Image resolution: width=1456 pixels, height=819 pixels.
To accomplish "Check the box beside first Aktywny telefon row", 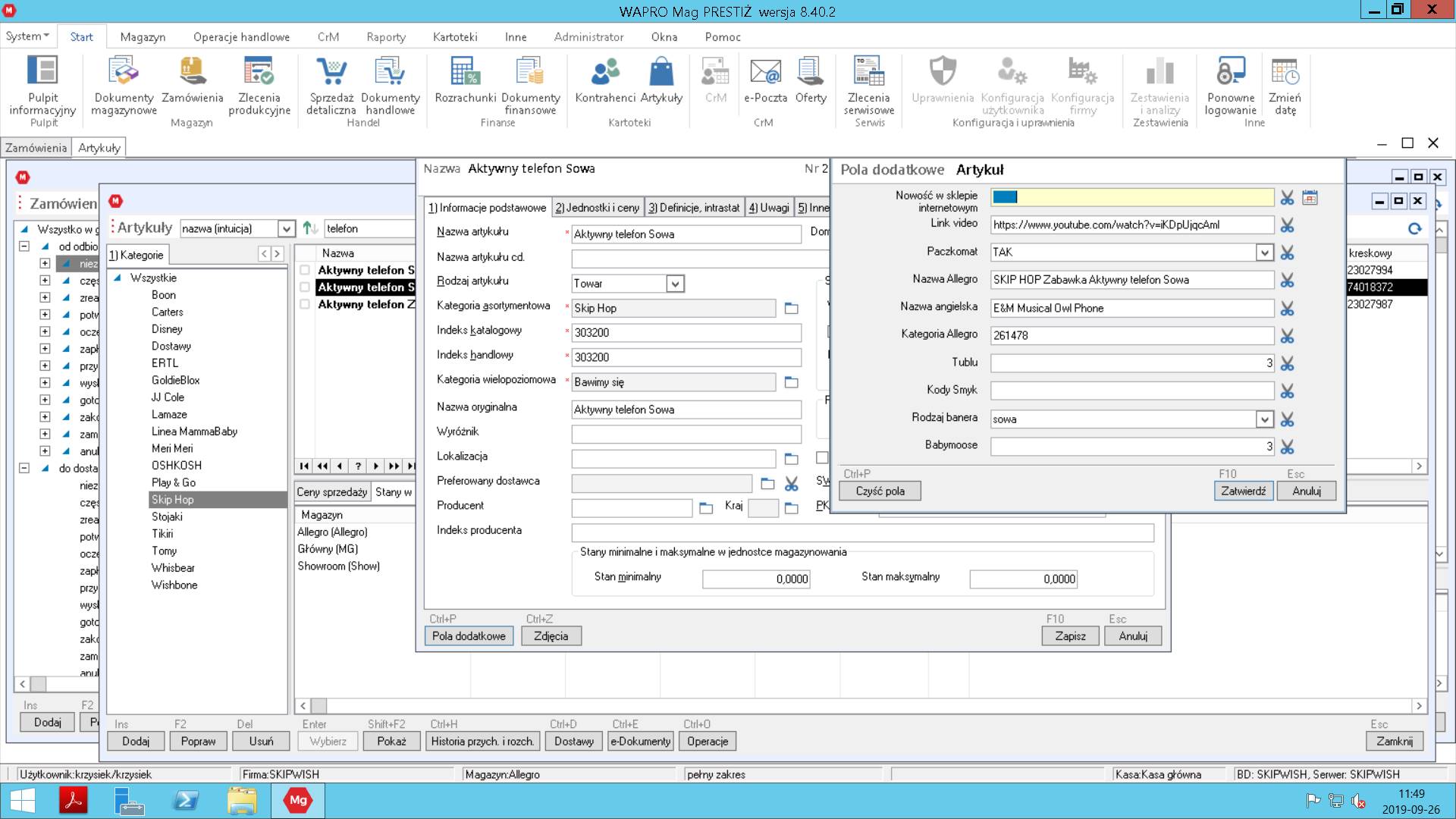I will tap(305, 270).
